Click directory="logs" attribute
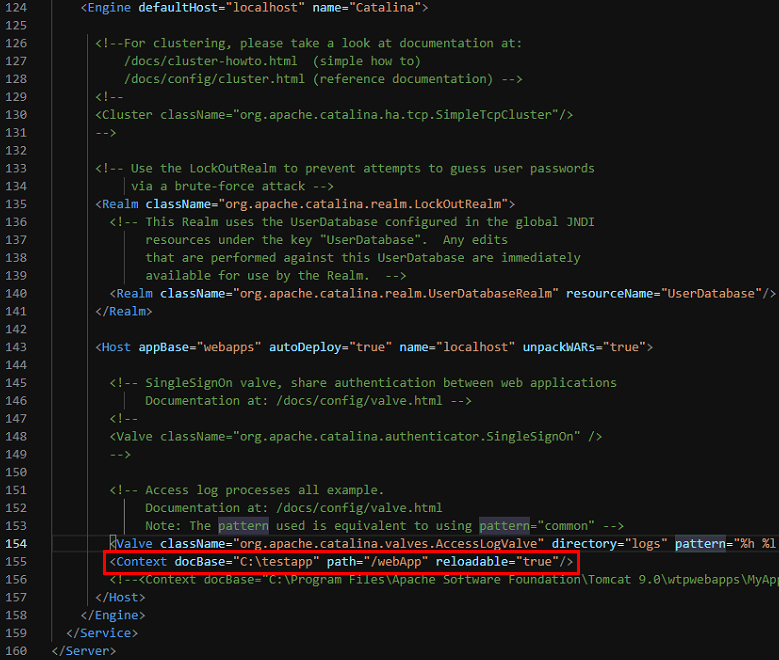The height and width of the screenshot is (660, 779). 609,544
